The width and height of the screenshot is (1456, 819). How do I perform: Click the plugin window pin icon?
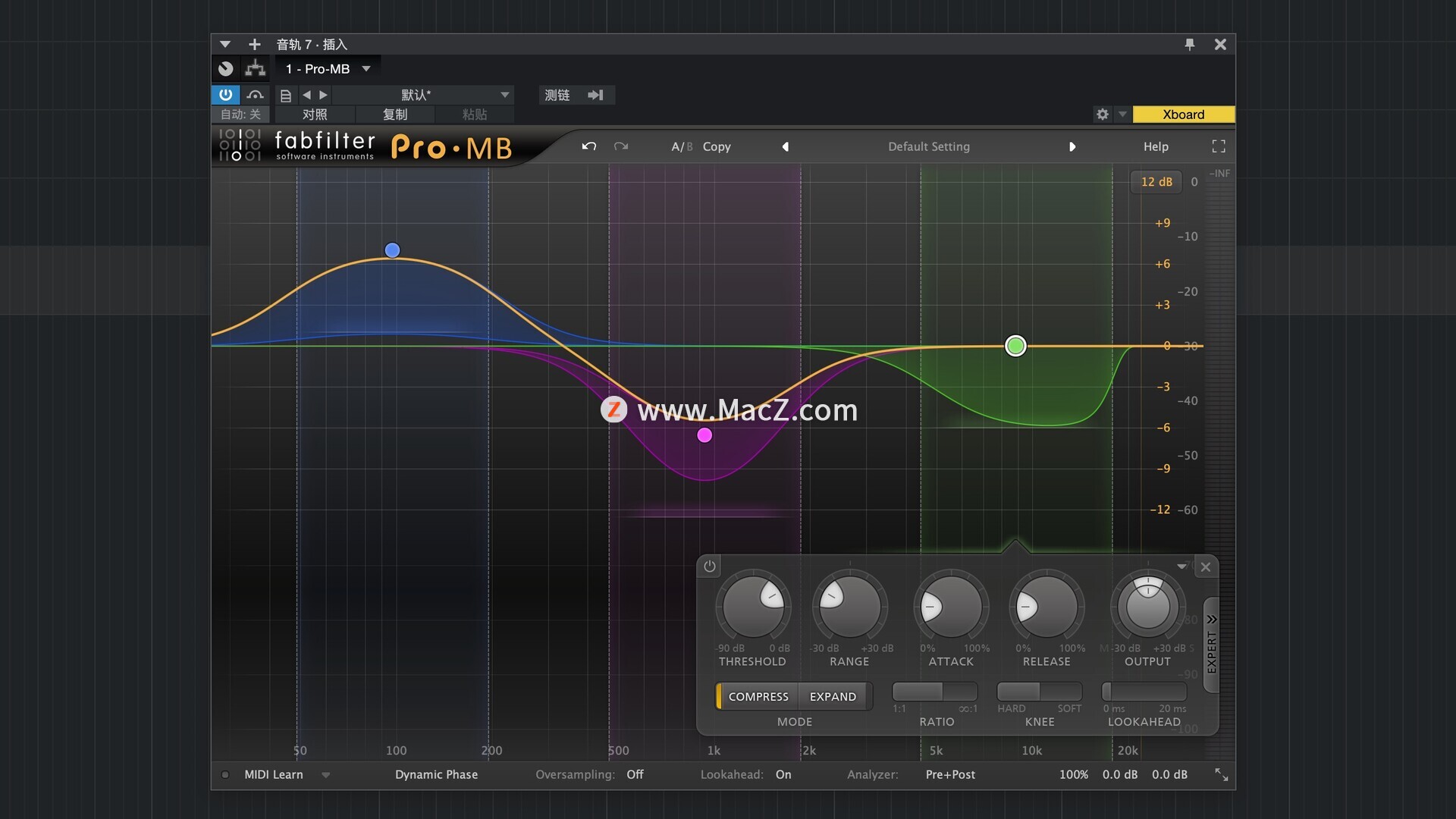(1190, 44)
